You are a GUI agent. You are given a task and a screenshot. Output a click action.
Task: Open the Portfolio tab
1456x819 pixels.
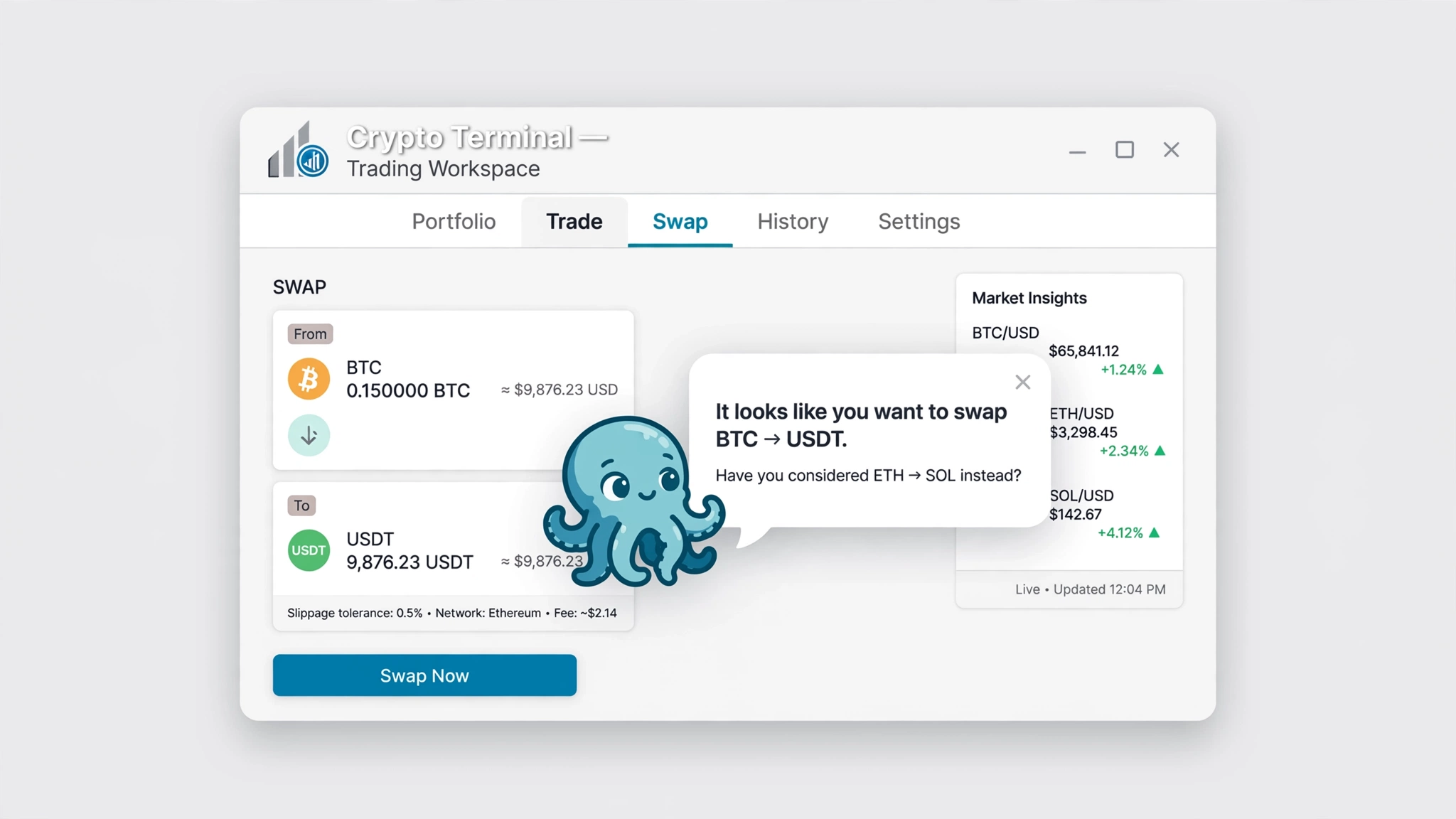coord(454,222)
